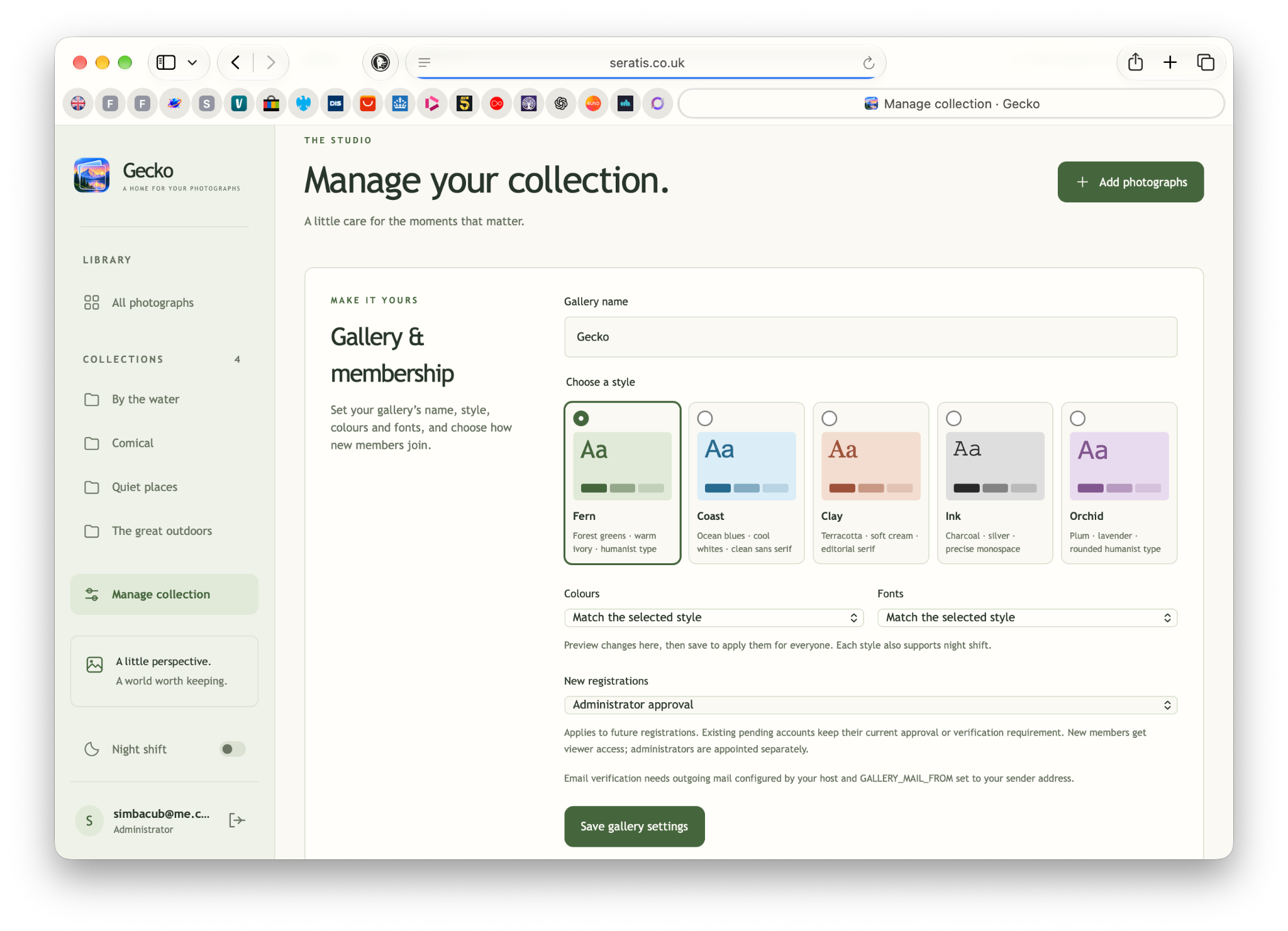This screenshot has height=931, width=1288.
Task: Click the Orchid purple colour preview swatch
Action: coord(1119,466)
